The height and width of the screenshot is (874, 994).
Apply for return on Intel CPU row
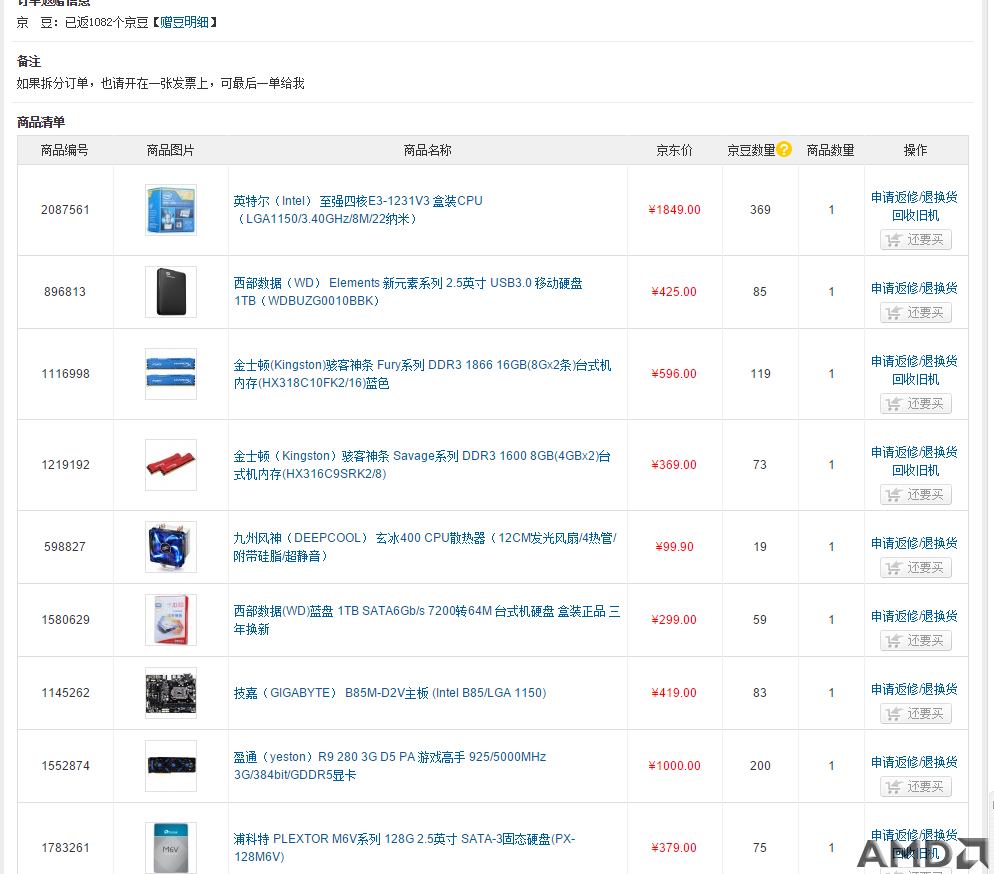pyautogui.click(x=914, y=197)
